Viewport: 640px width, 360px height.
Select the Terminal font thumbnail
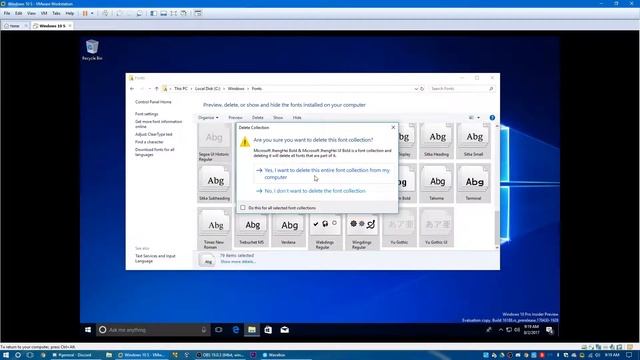[473, 183]
